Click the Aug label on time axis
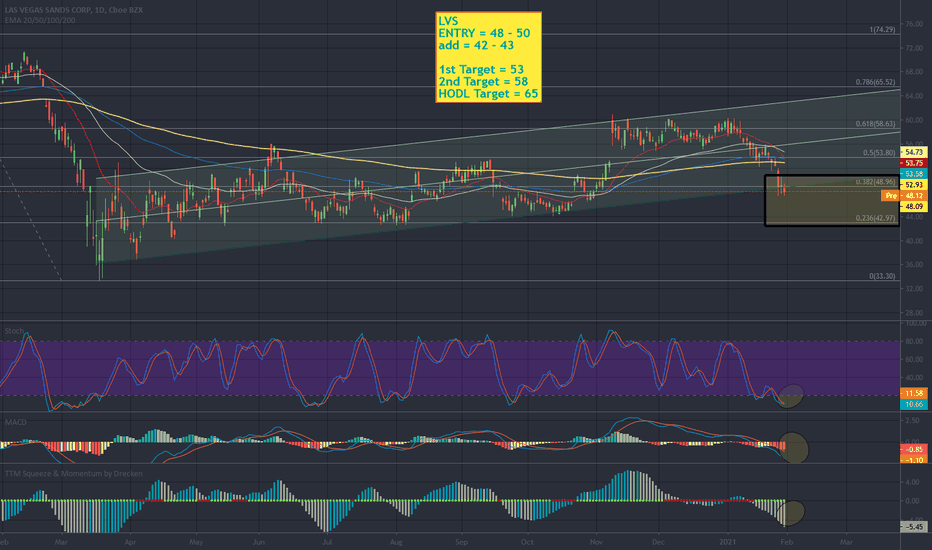The height and width of the screenshot is (550, 932). click(396, 542)
